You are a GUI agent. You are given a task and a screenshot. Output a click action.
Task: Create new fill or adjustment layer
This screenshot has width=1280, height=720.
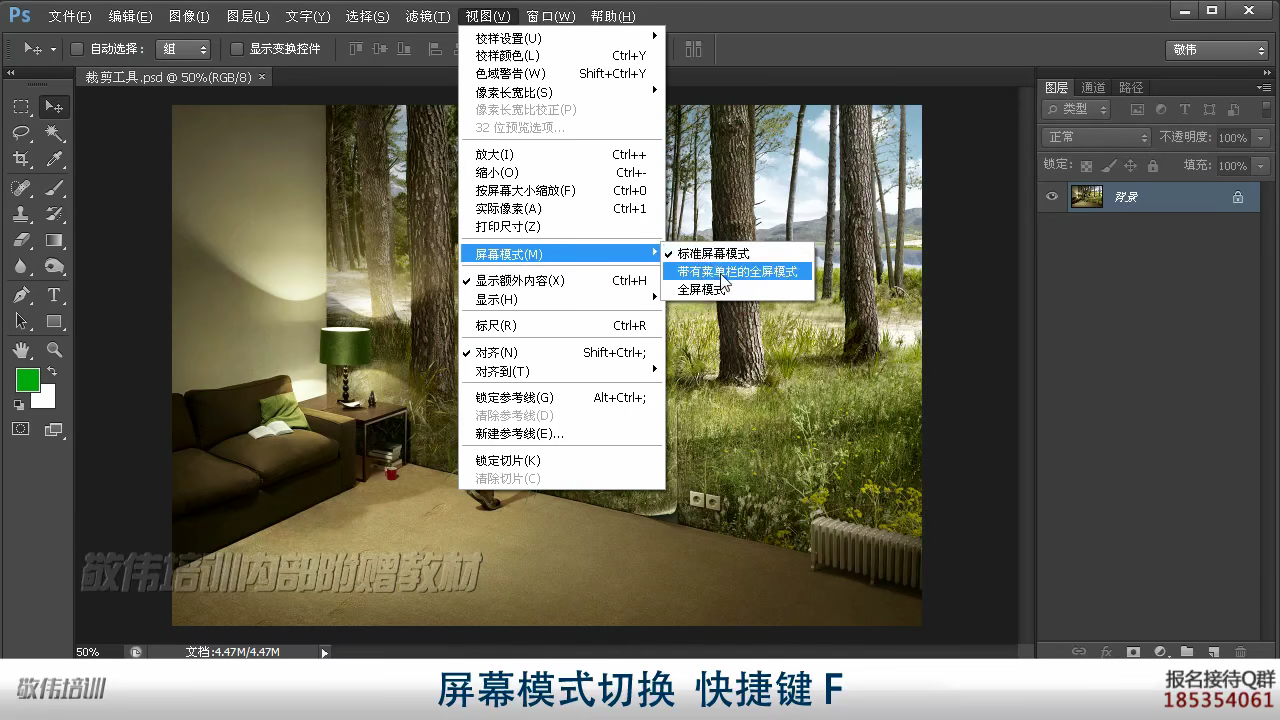(x=1160, y=652)
